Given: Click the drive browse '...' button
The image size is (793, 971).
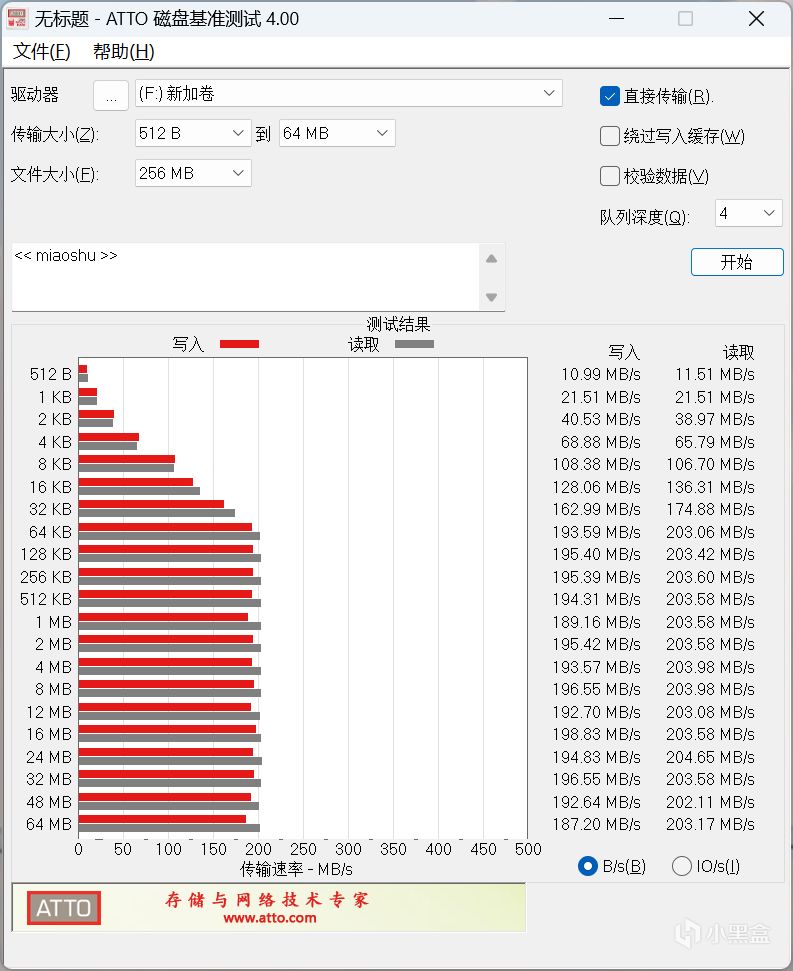Looking at the screenshot, I should point(111,95).
